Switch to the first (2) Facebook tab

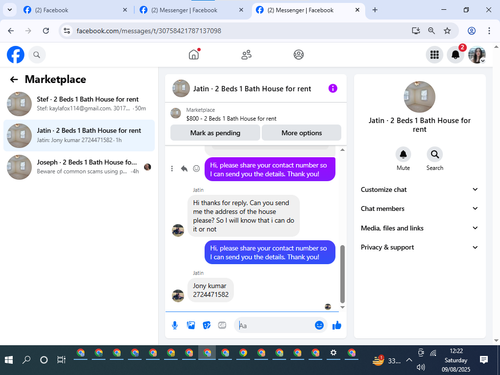click(75, 10)
